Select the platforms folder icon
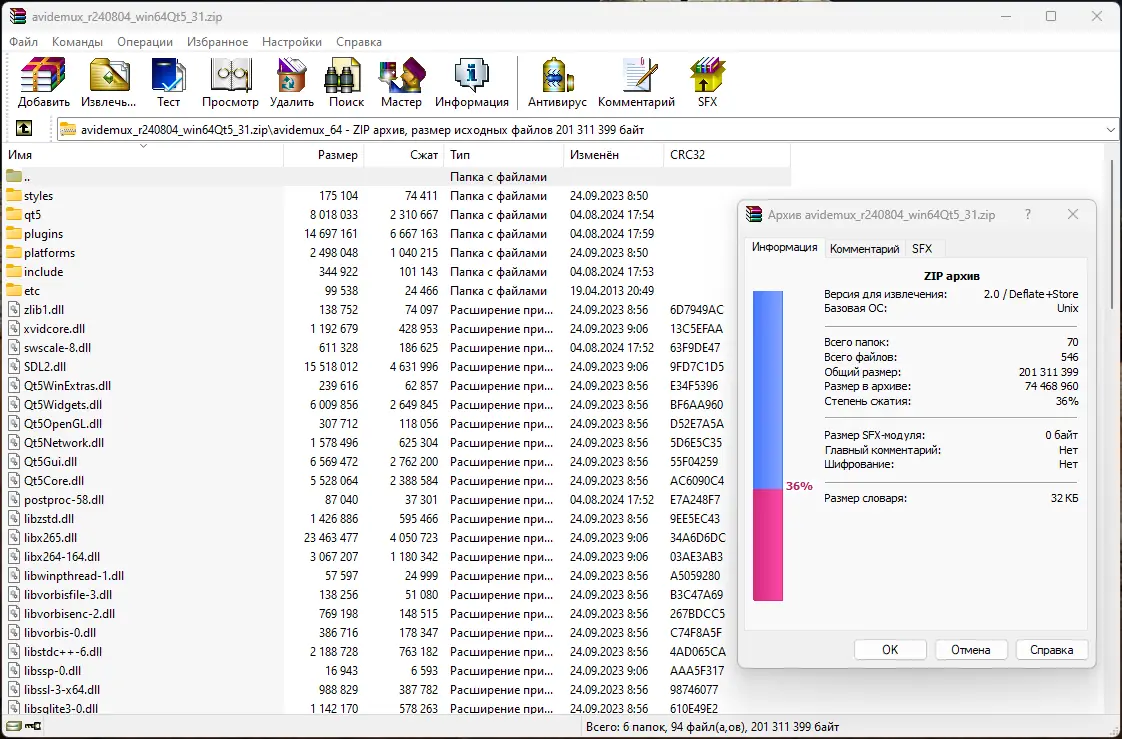 pyautogui.click(x=14, y=253)
